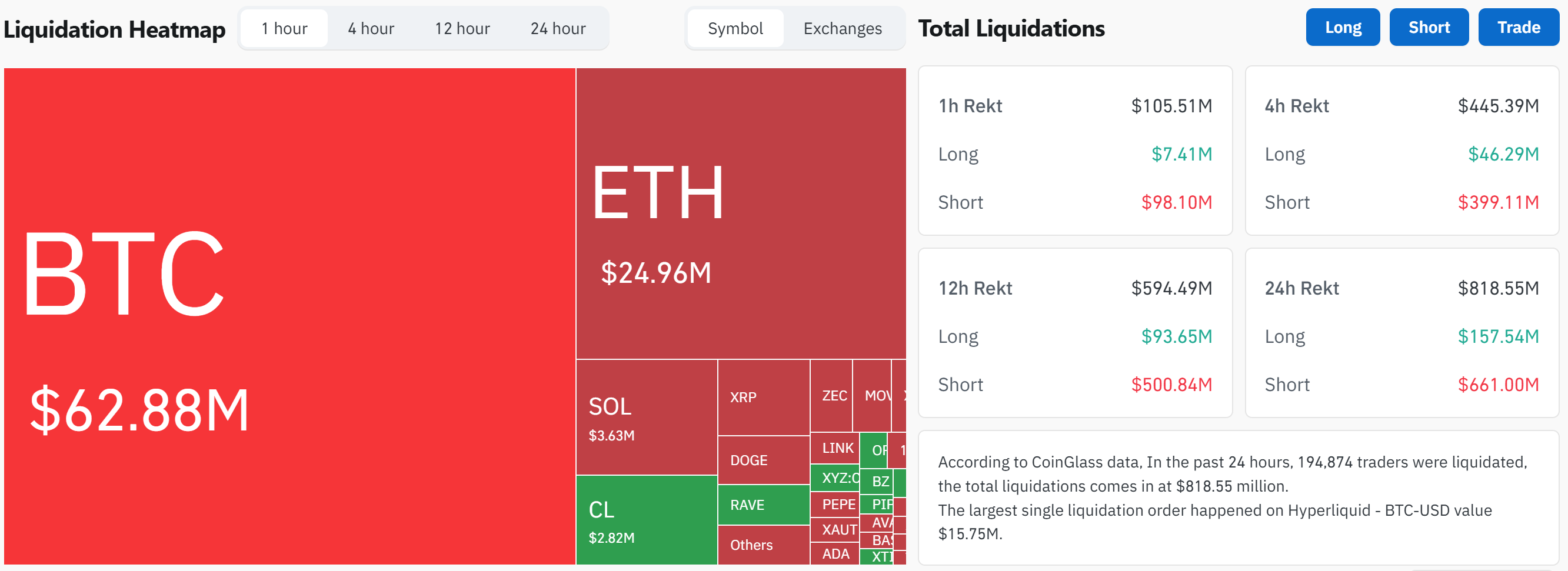Select the 12 hour view
Image resolution: width=1568 pixels, height=571 pixels.
(x=461, y=28)
